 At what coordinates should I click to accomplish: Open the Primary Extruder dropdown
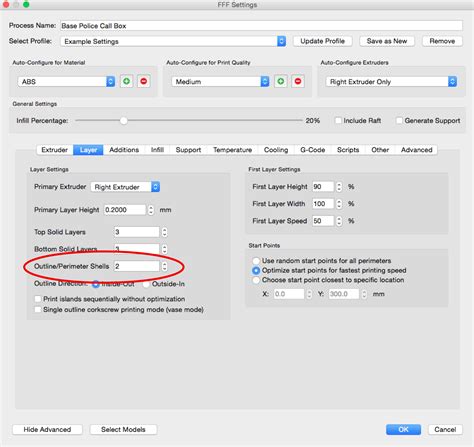(125, 187)
